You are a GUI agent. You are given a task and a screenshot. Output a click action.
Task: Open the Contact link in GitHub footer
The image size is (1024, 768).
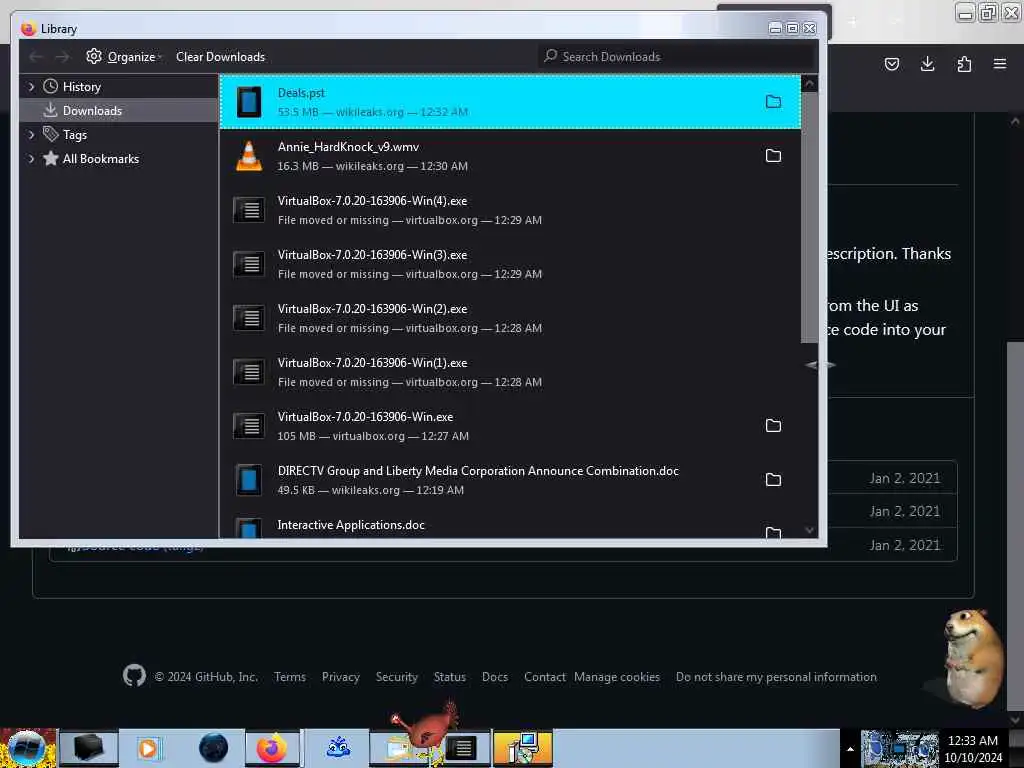pyautogui.click(x=545, y=677)
